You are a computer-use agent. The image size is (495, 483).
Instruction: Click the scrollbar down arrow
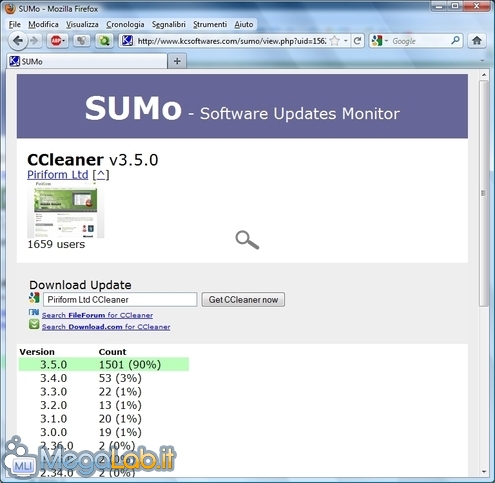click(x=484, y=472)
